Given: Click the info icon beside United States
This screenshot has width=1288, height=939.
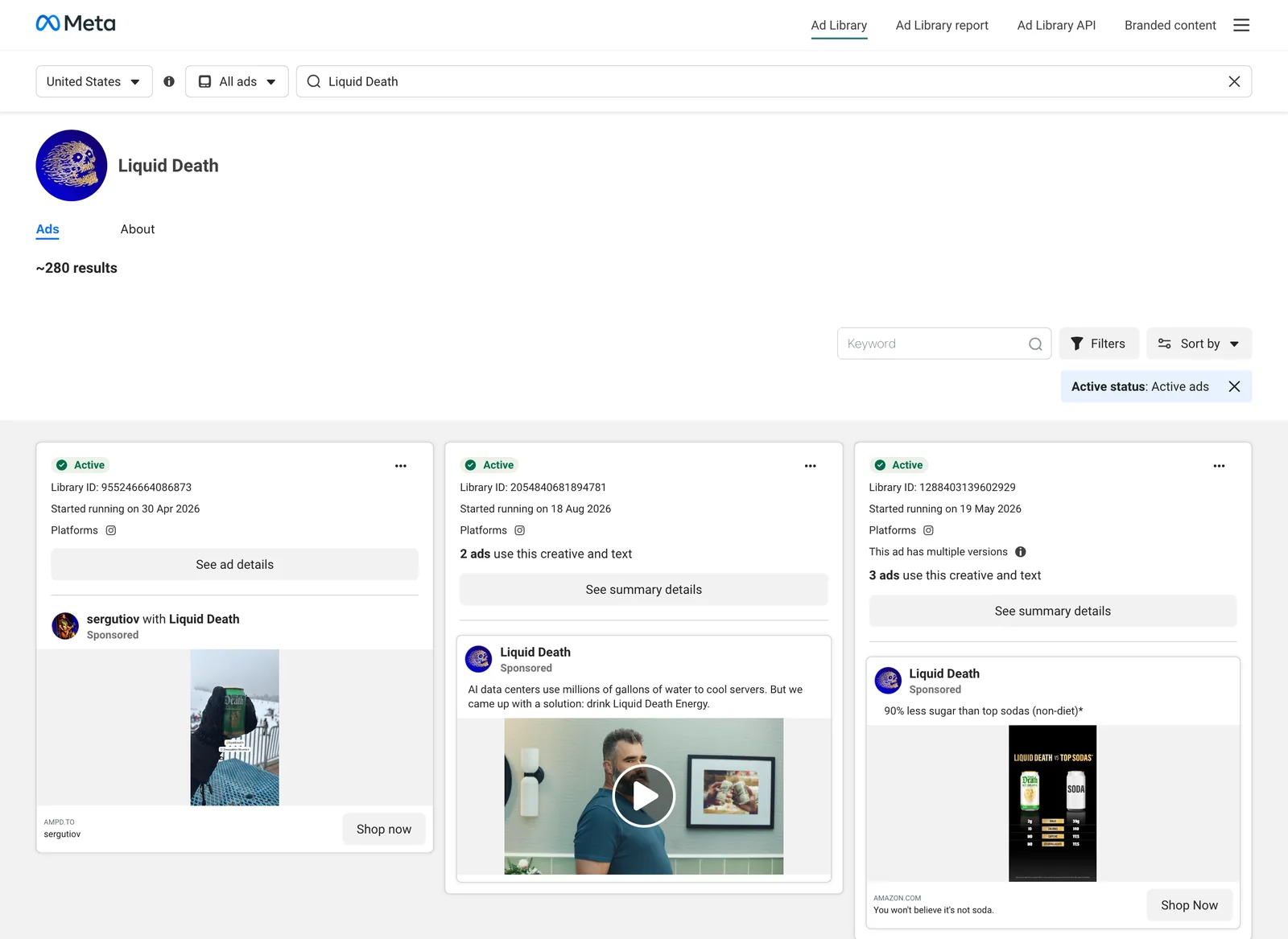Looking at the screenshot, I should [x=169, y=81].
